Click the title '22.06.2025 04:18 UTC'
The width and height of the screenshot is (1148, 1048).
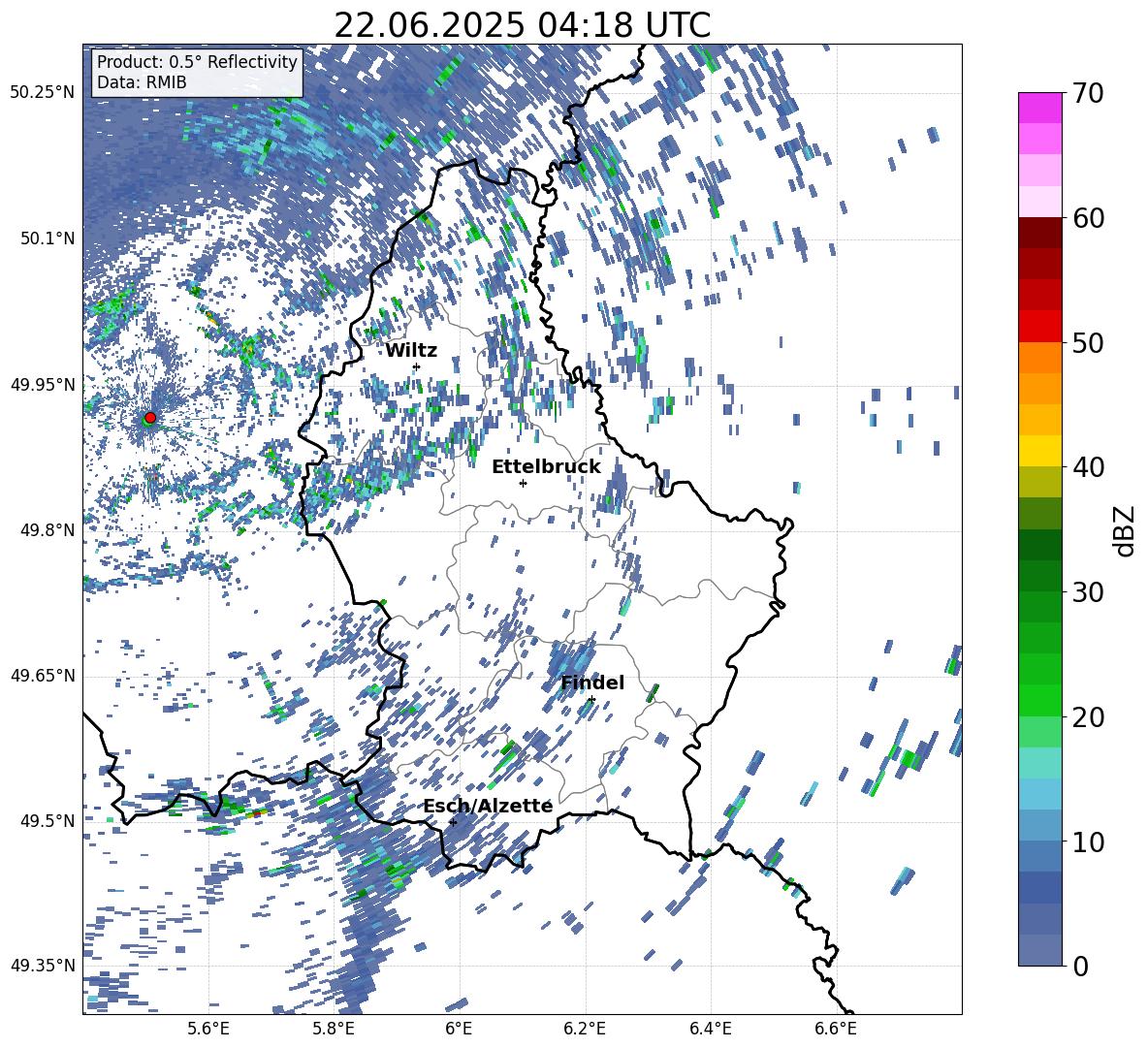(x=522, y=25)
